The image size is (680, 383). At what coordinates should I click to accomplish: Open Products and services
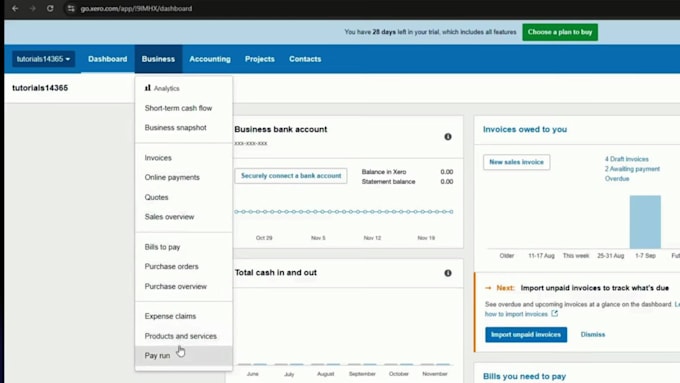tap(183, 336)
